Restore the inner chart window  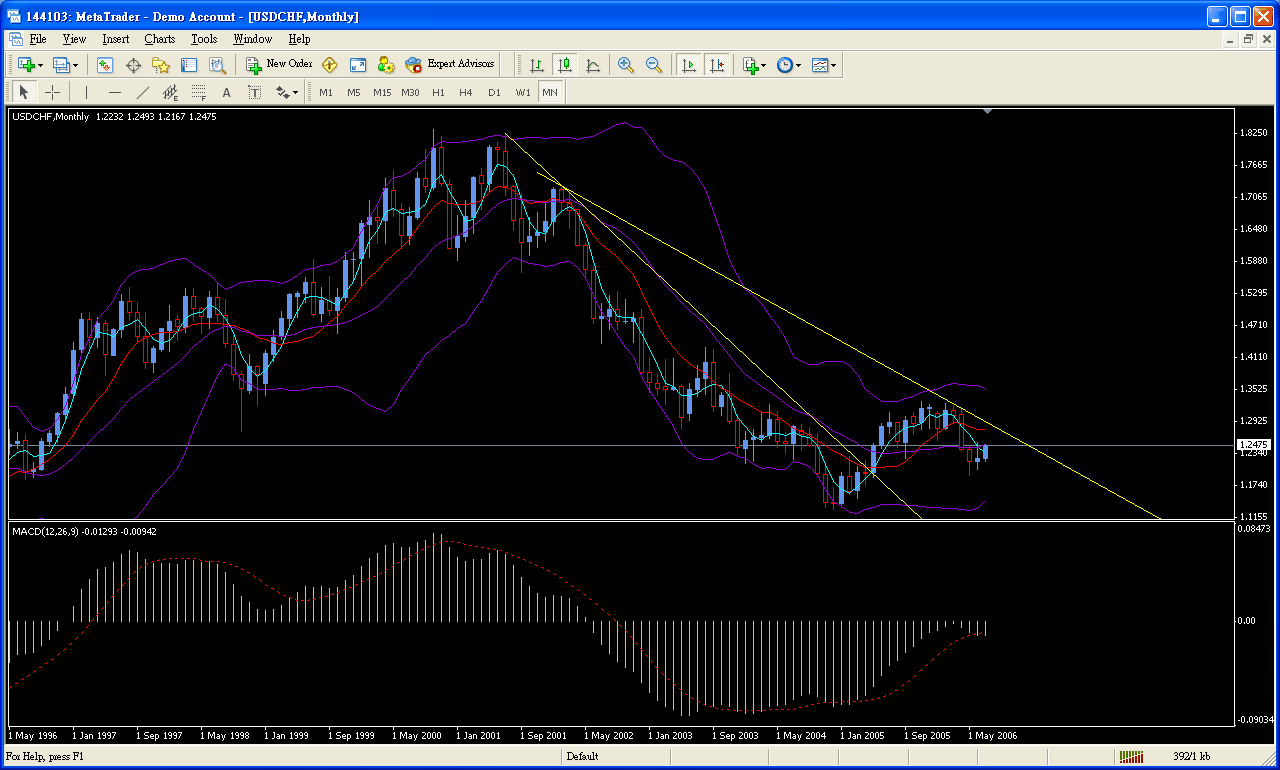click(1248, 39)
